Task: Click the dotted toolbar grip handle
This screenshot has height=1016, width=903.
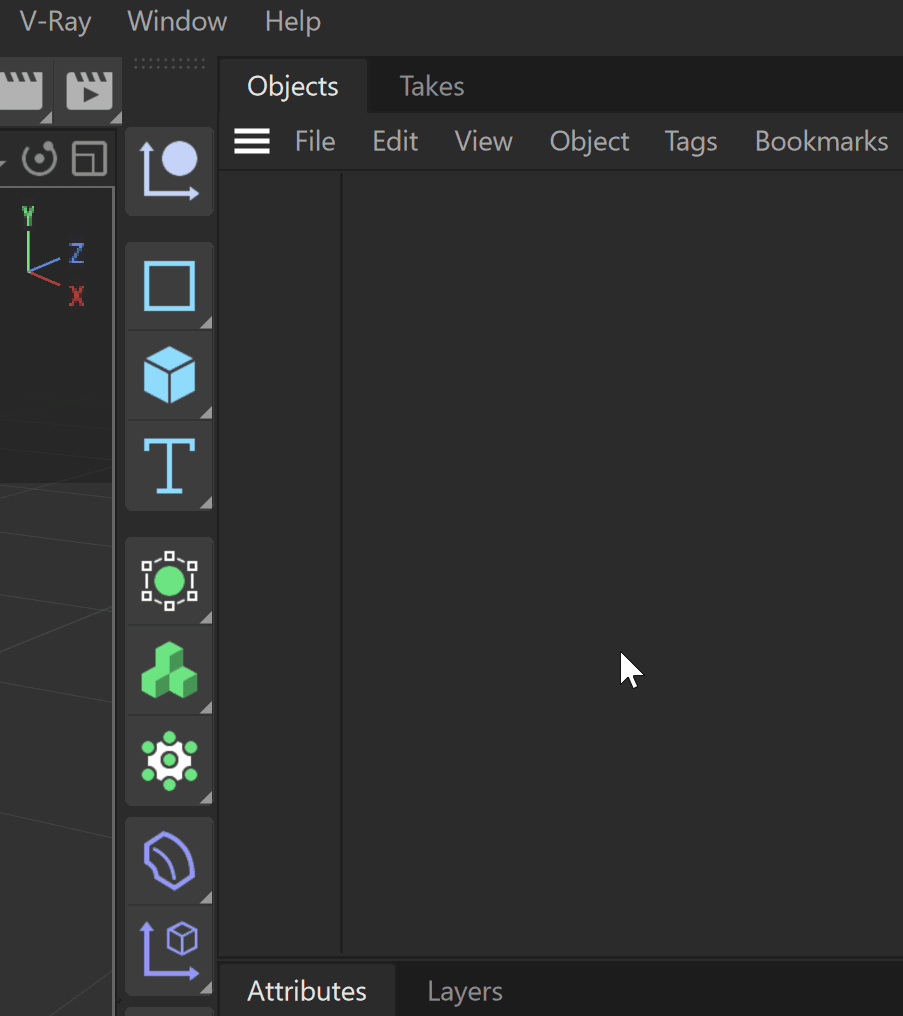Action: click(169, 64)
